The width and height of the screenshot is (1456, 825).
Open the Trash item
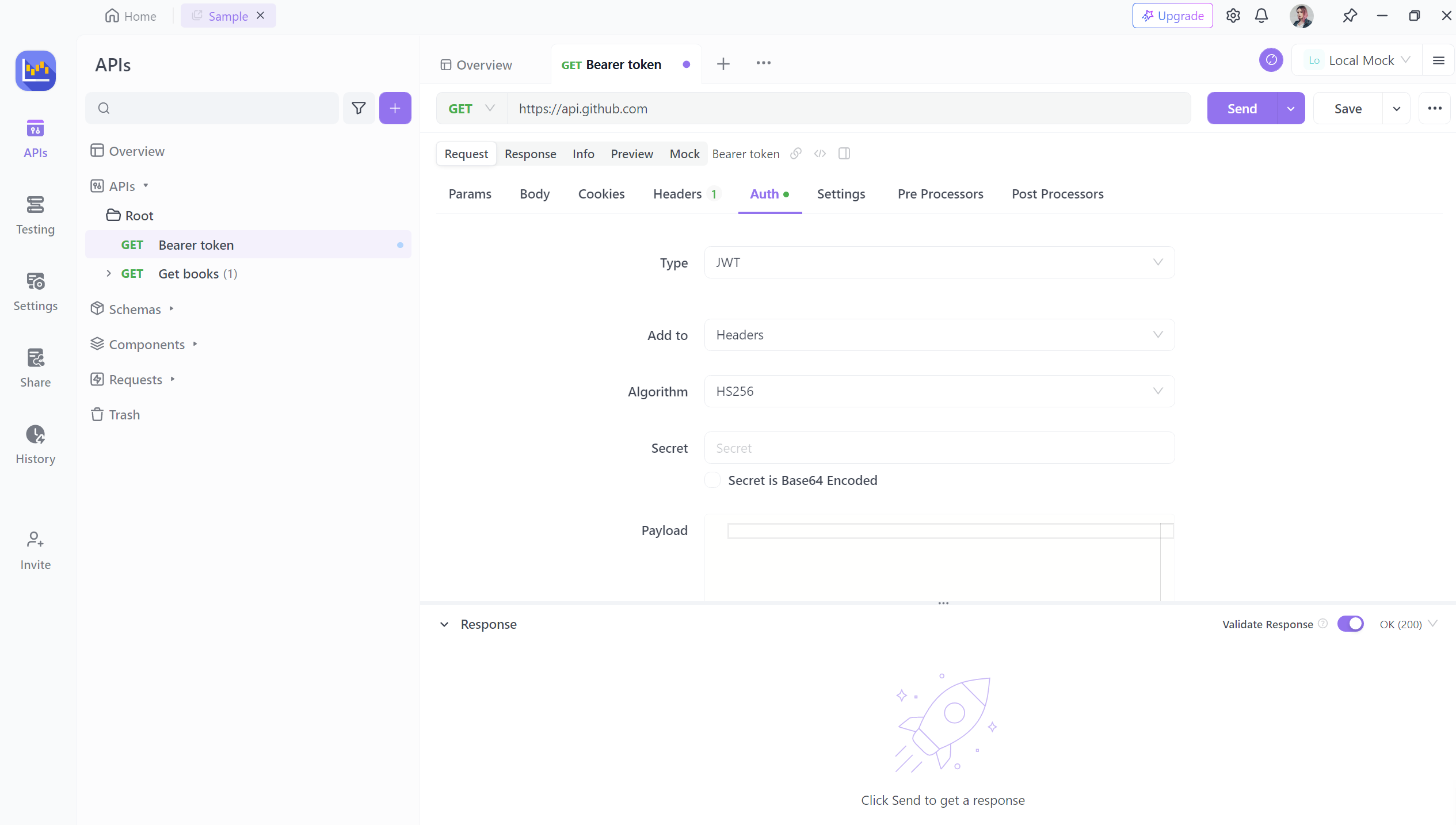(116, 414)
